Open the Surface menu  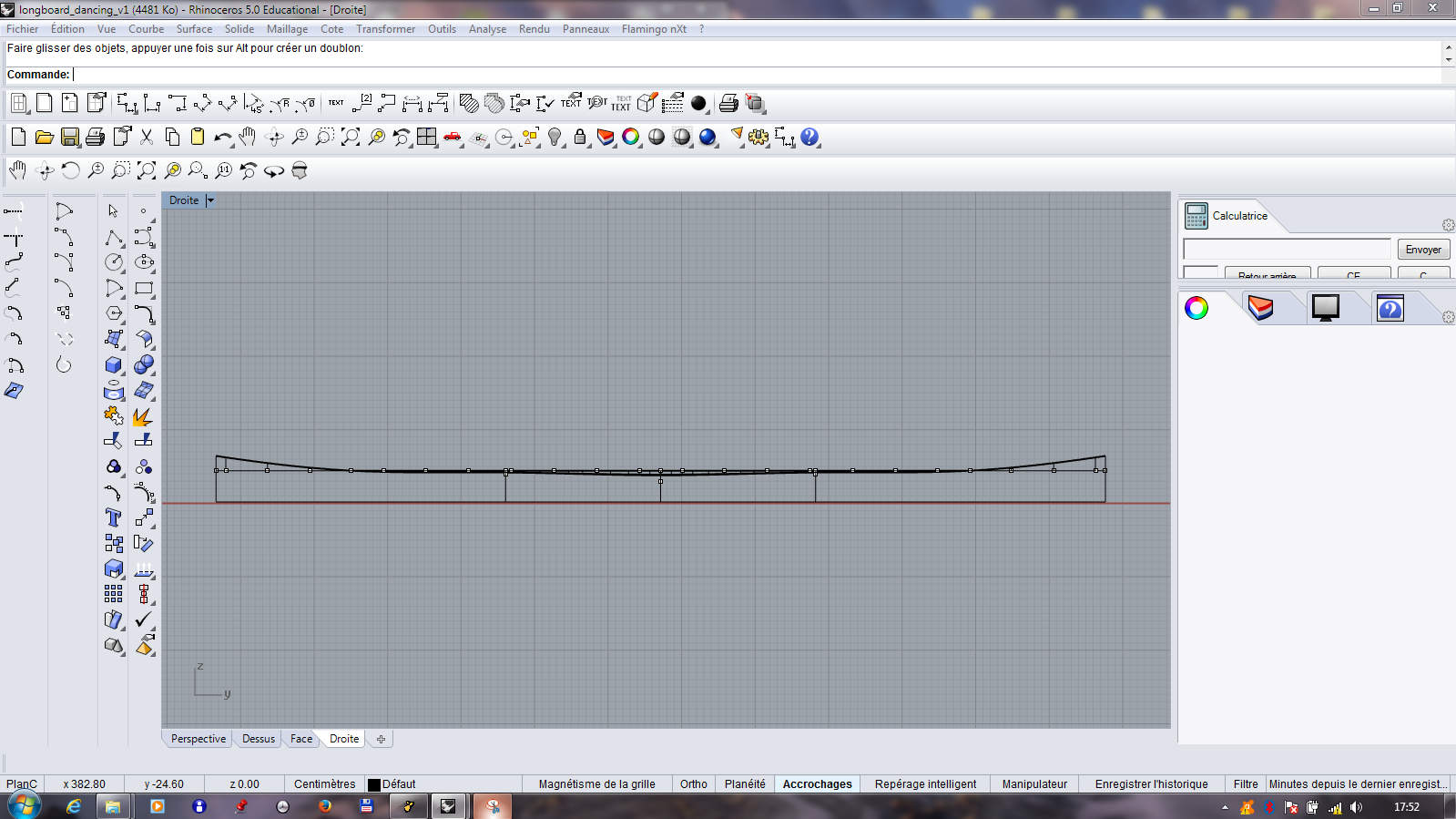point(194,29)
